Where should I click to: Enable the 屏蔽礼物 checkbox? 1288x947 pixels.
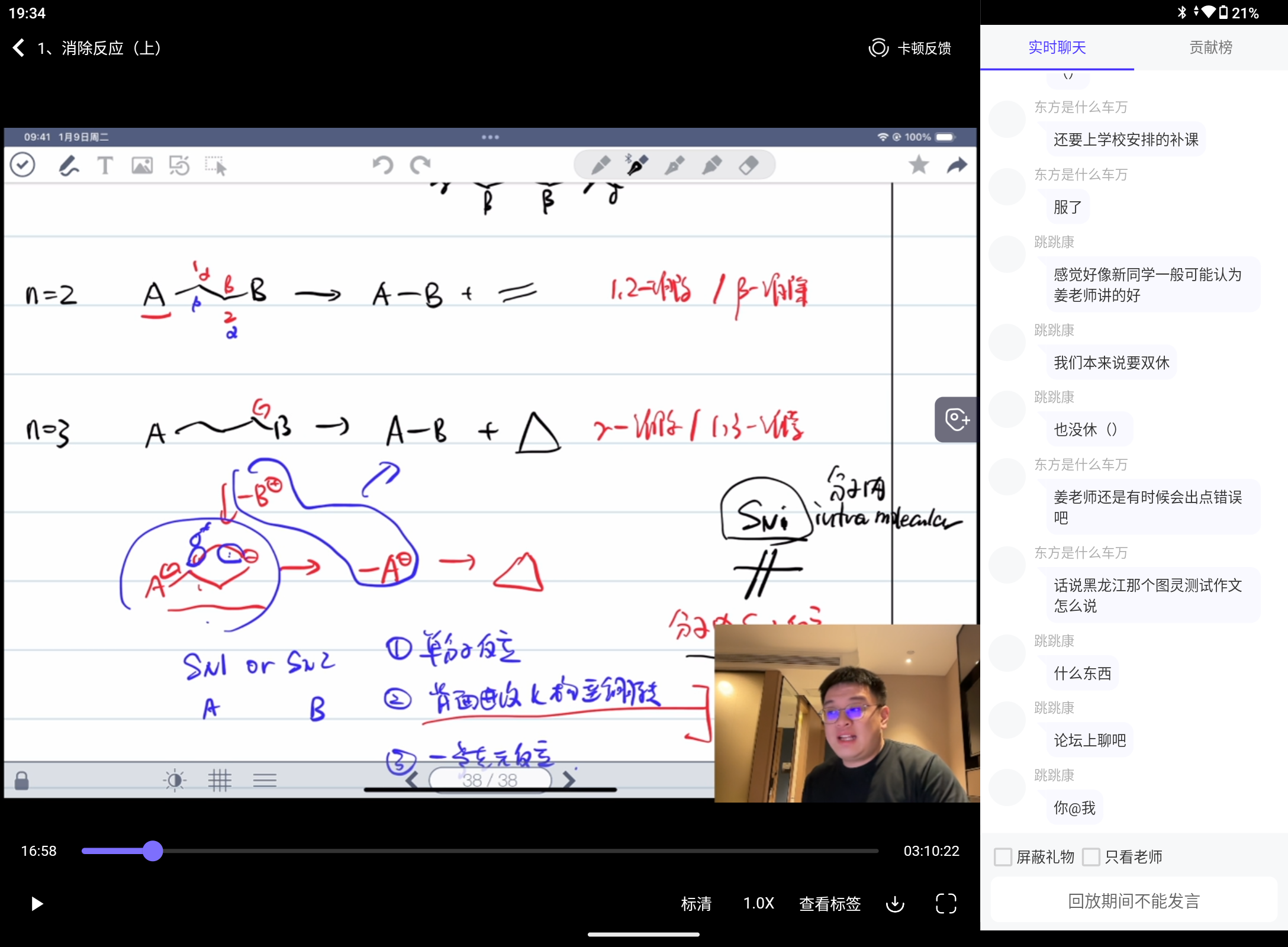(x=1004, y=857)
